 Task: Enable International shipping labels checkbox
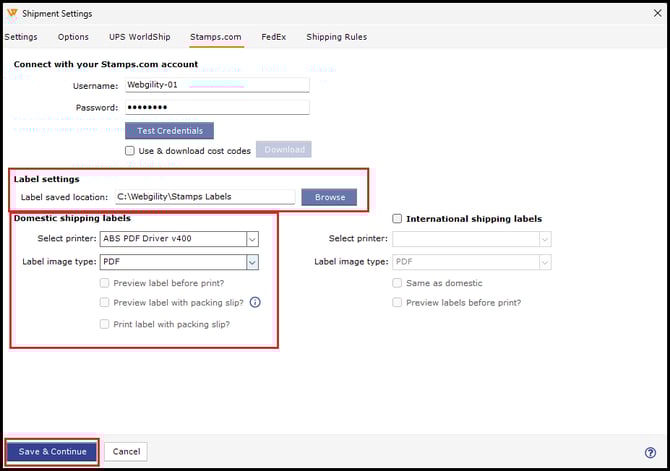(397, 219)
